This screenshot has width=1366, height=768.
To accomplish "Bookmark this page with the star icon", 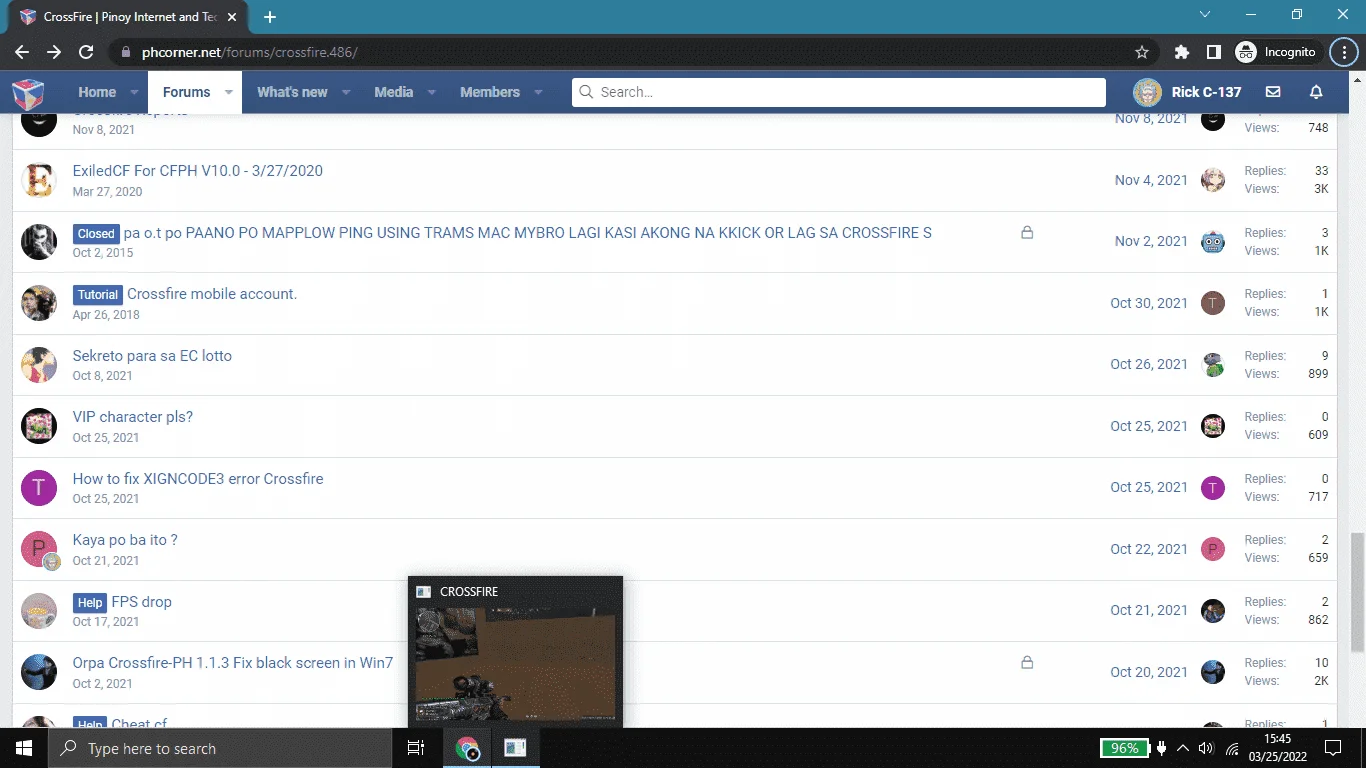I will pos(1142,52).
